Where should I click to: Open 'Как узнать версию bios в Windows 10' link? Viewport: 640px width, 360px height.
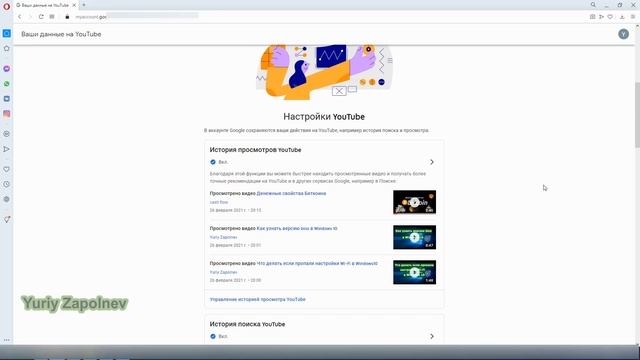297,229
